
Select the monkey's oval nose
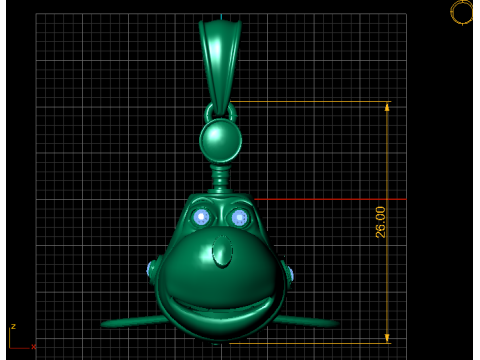222,252
